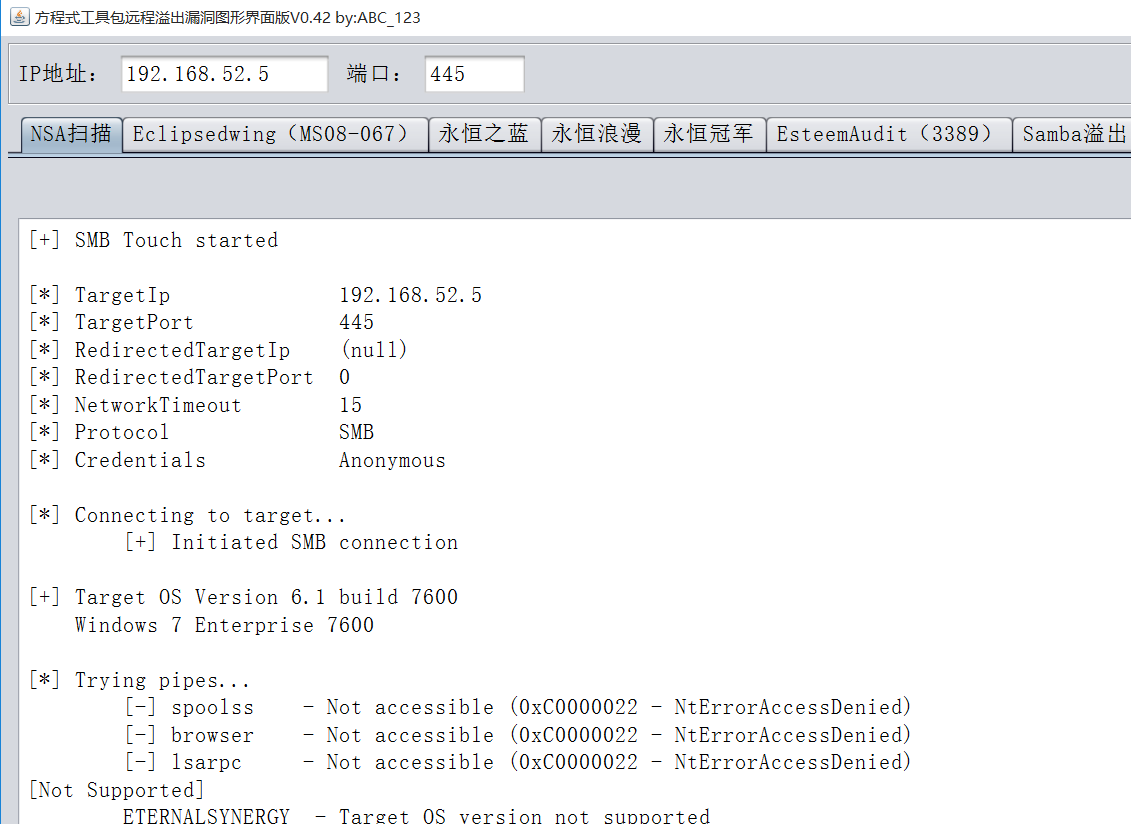
Task: Click the IP地址 label
Action: (x=57, y=74)
